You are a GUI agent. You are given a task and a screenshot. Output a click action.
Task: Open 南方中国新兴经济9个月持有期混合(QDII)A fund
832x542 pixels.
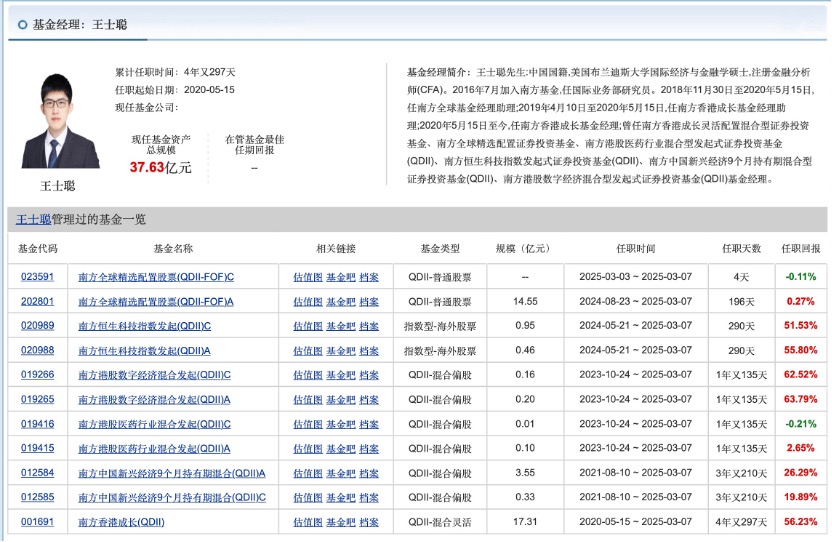coord(171,474)
